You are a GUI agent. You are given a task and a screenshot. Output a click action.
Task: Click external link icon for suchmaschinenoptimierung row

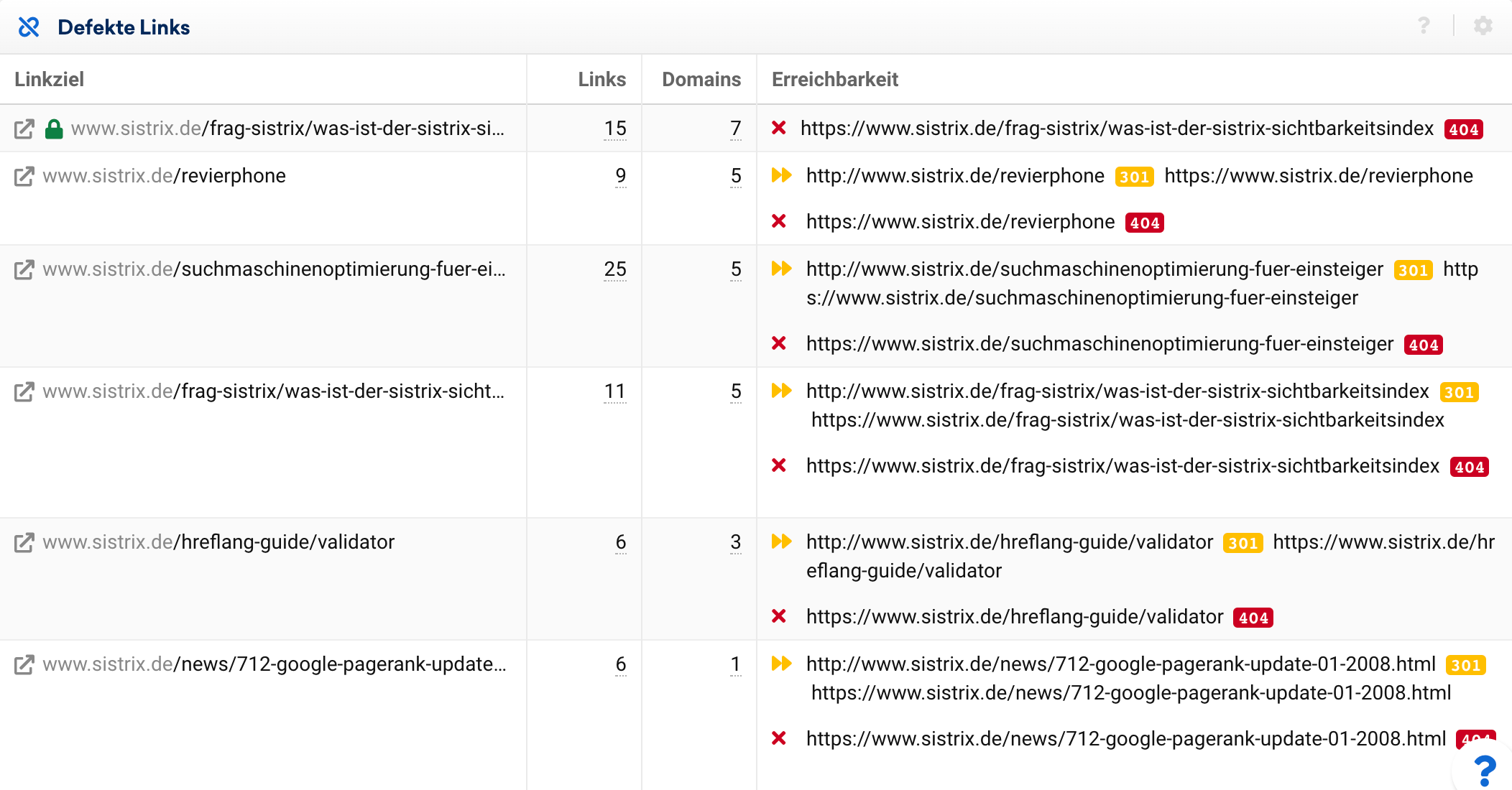tap(24, 269)
